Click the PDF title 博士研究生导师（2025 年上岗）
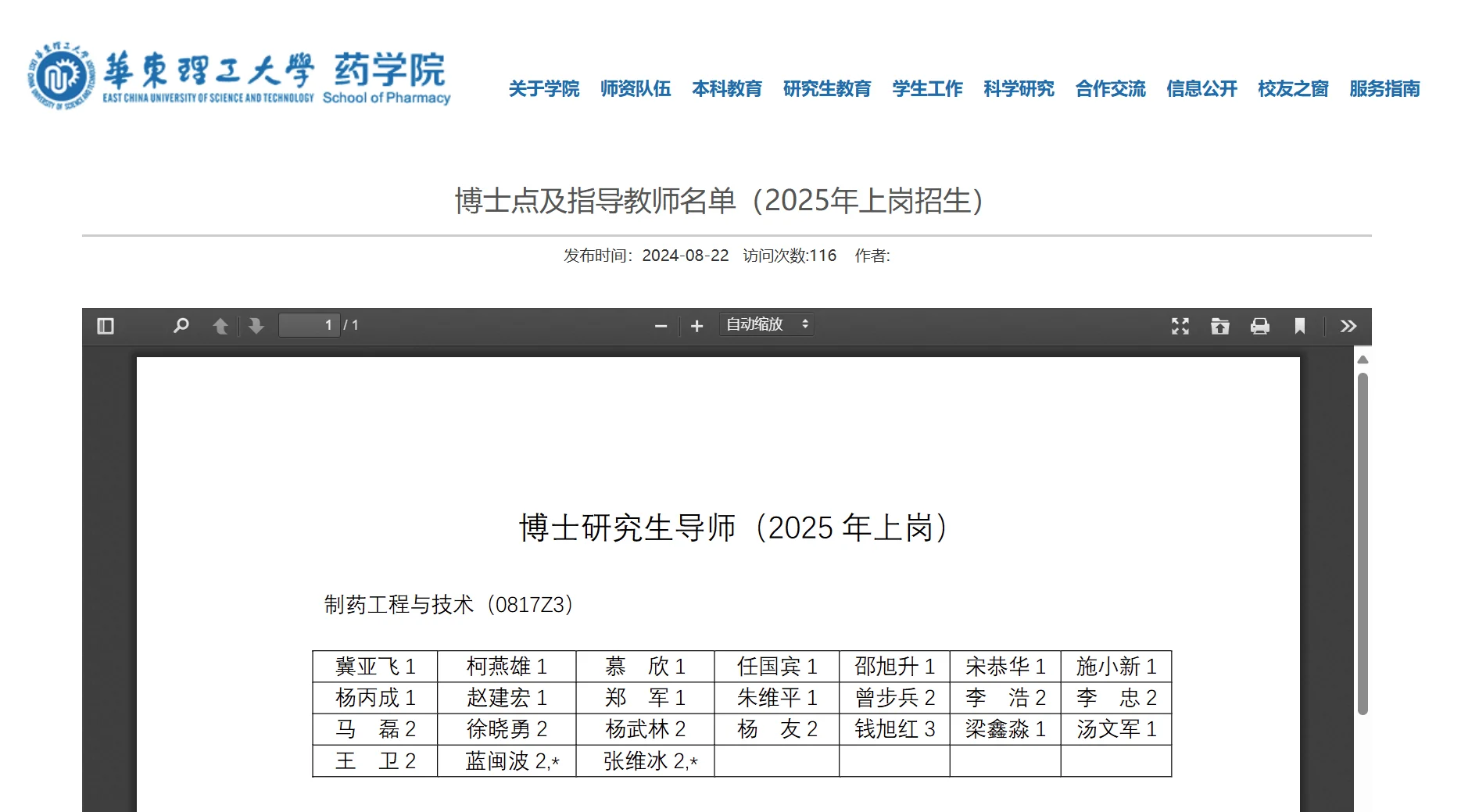1461x812 pixels. coord(733,528)
